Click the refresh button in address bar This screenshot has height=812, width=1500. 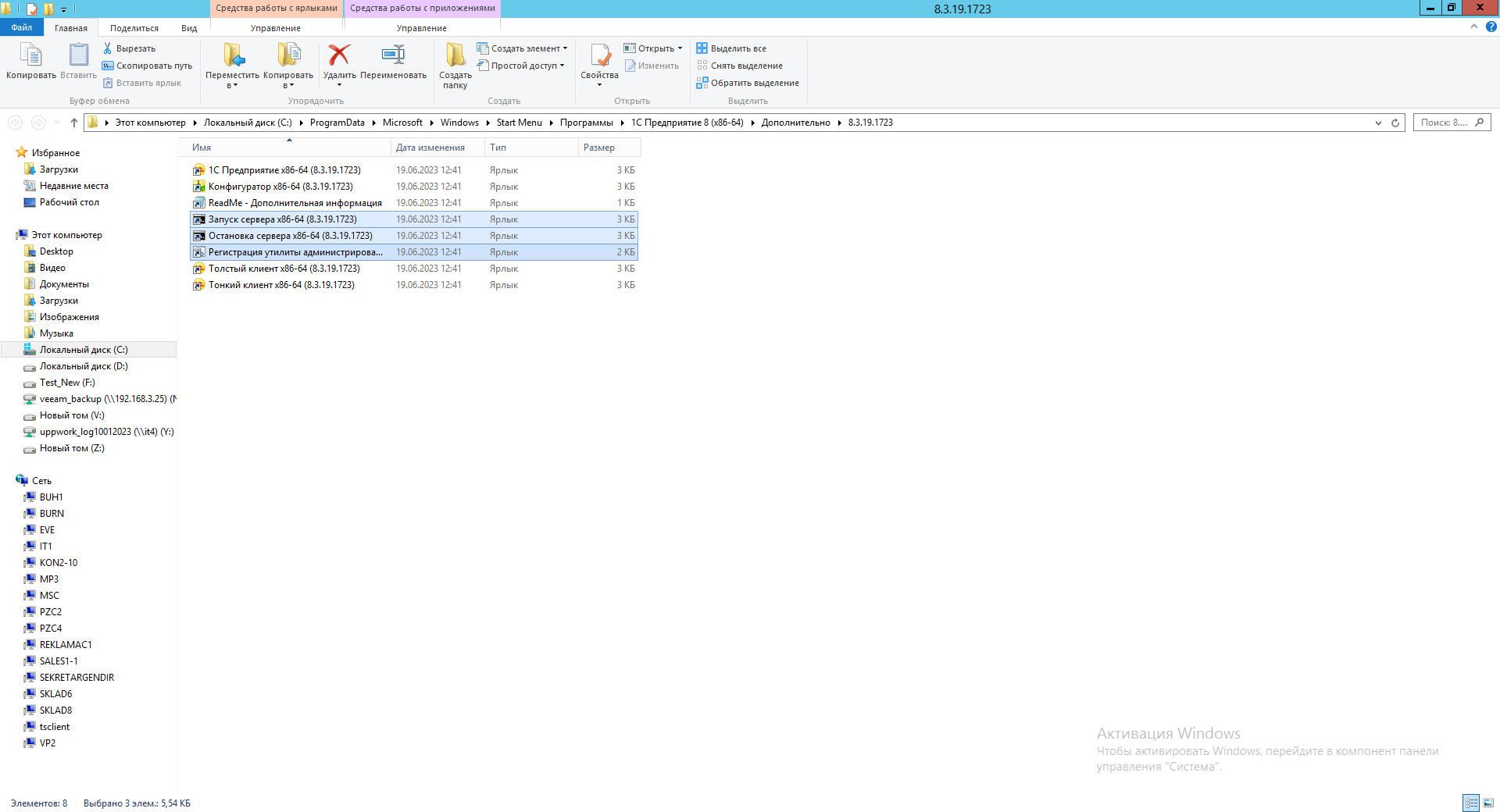[1395, 123]
